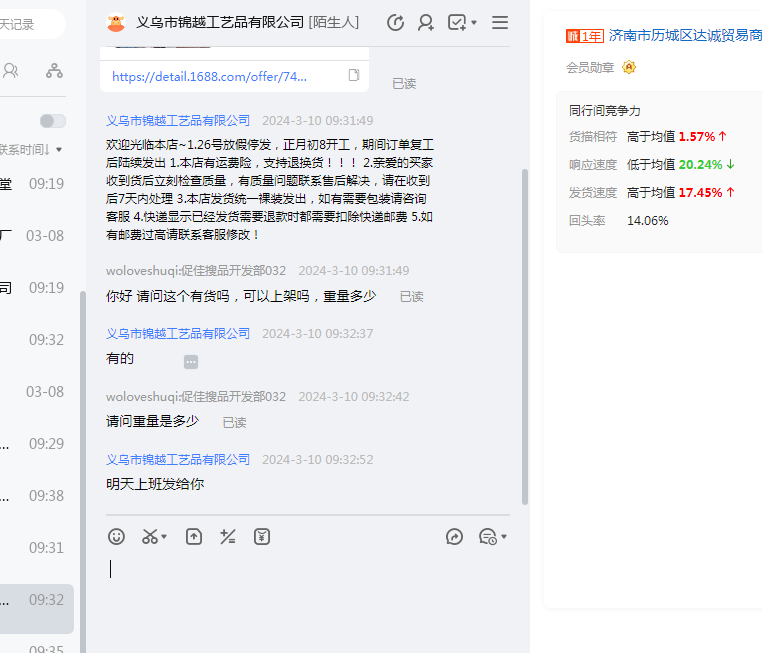The width and height of the screenshot is (762, 653).
Task: Click the message text input area
Action: (310, 580)
